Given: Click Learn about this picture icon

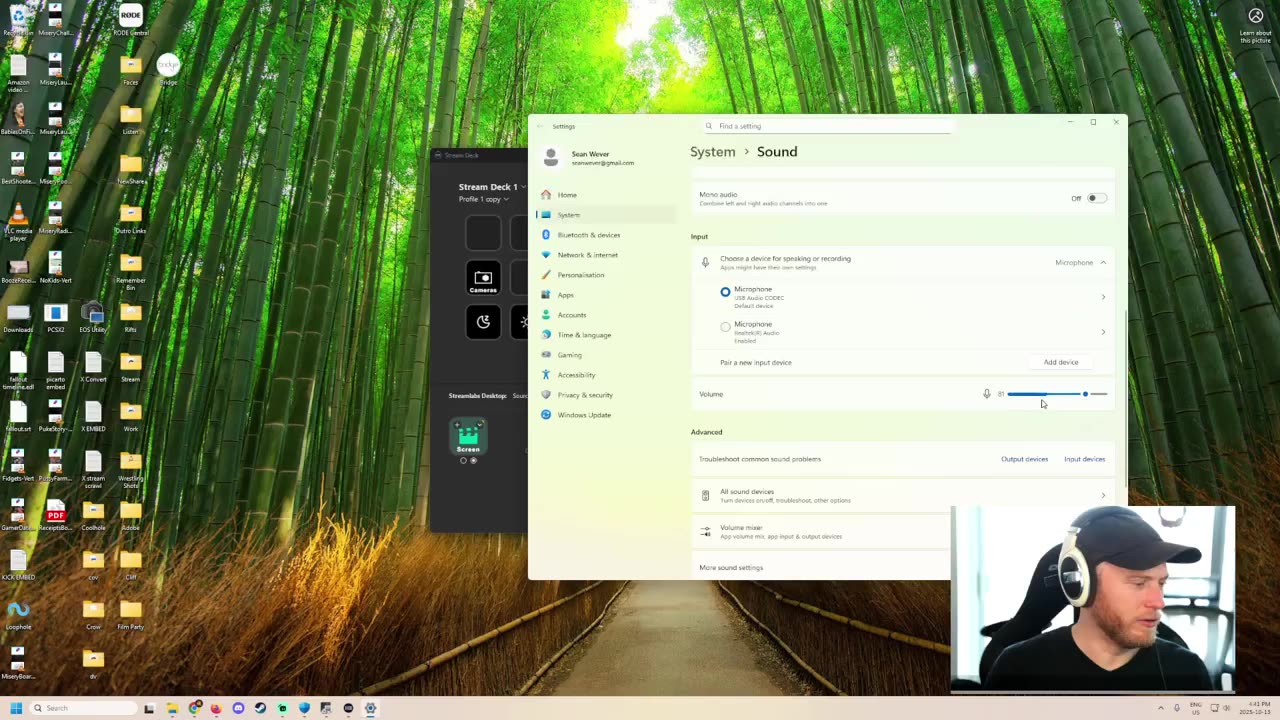Looking at the screenshot, I should 1256,25.
